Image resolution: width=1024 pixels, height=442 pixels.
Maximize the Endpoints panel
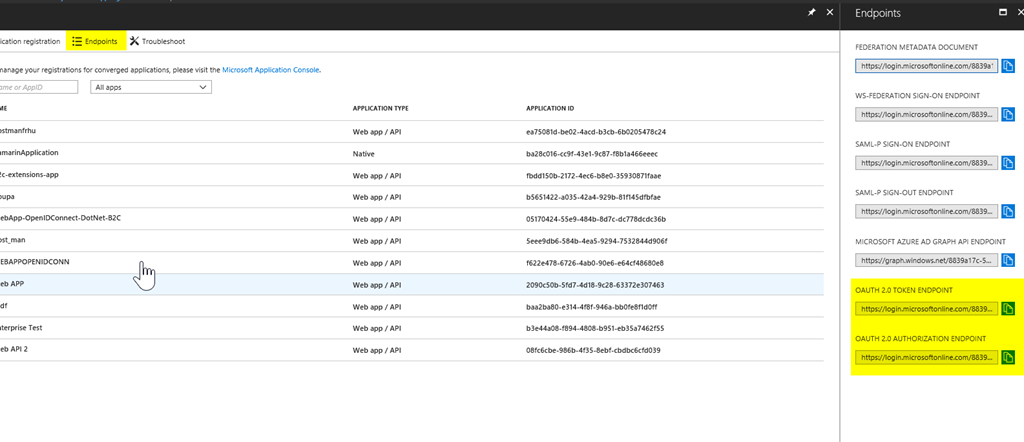(1003, 12)
